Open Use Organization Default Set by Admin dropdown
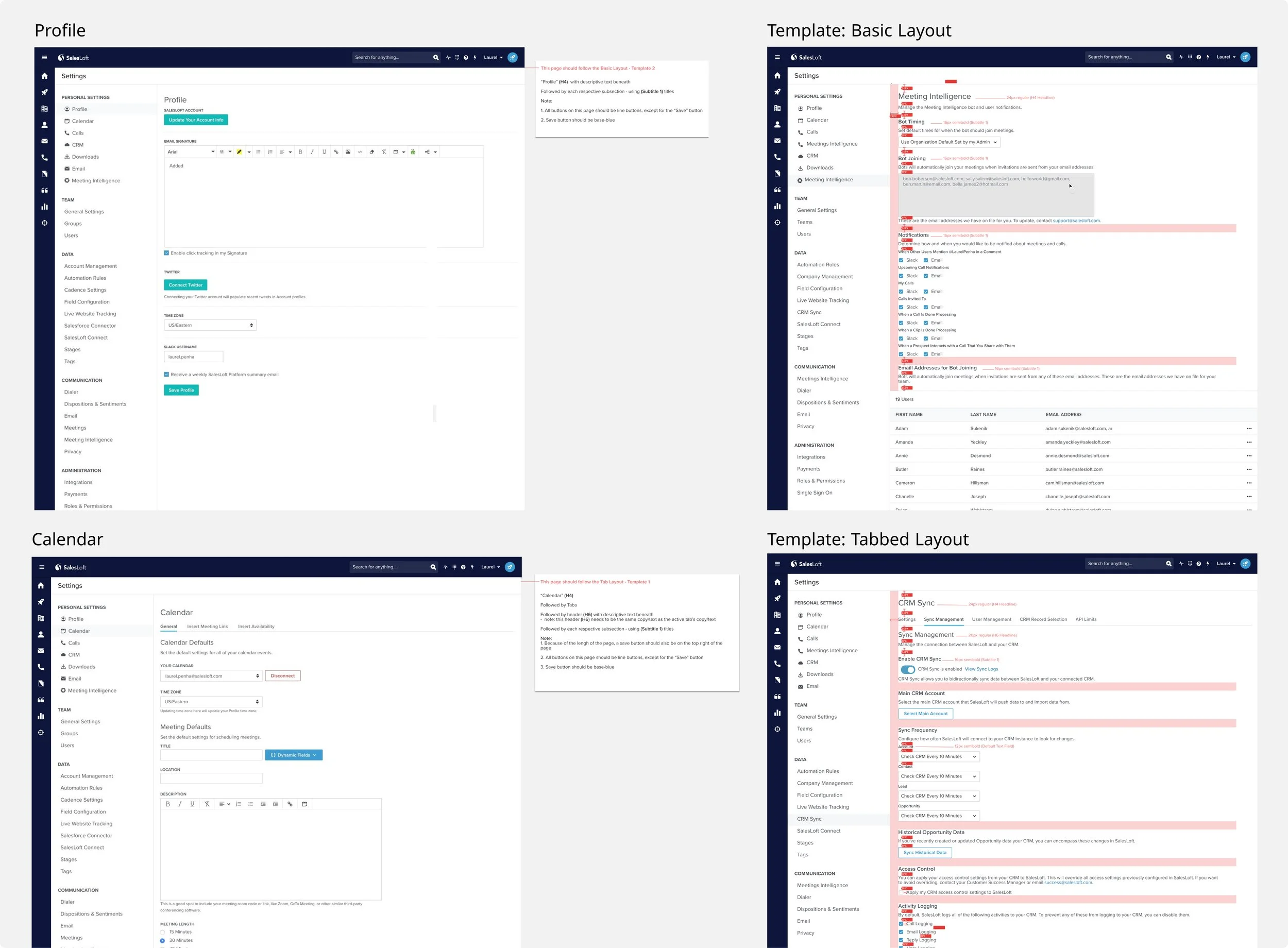 (948, 142)
